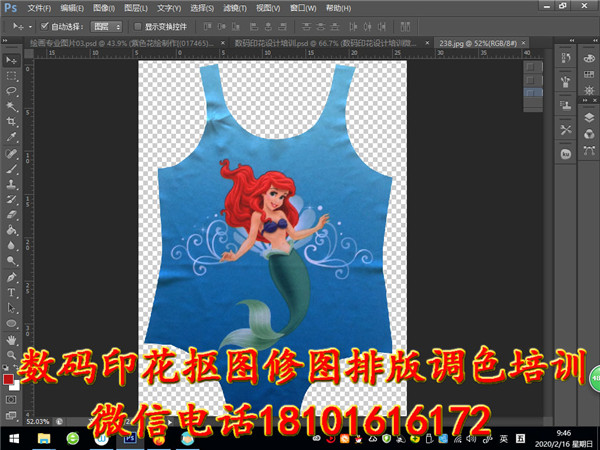The height and width of the screenshot is (450, 600).
Task: Select the Move tool in the toolbox
Action: click(x=11, y=60)
